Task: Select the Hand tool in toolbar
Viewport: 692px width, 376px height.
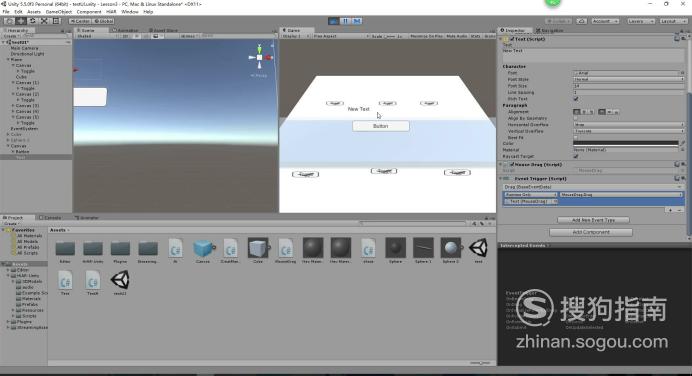Action: pyautogui.click(x=9, y=21)
